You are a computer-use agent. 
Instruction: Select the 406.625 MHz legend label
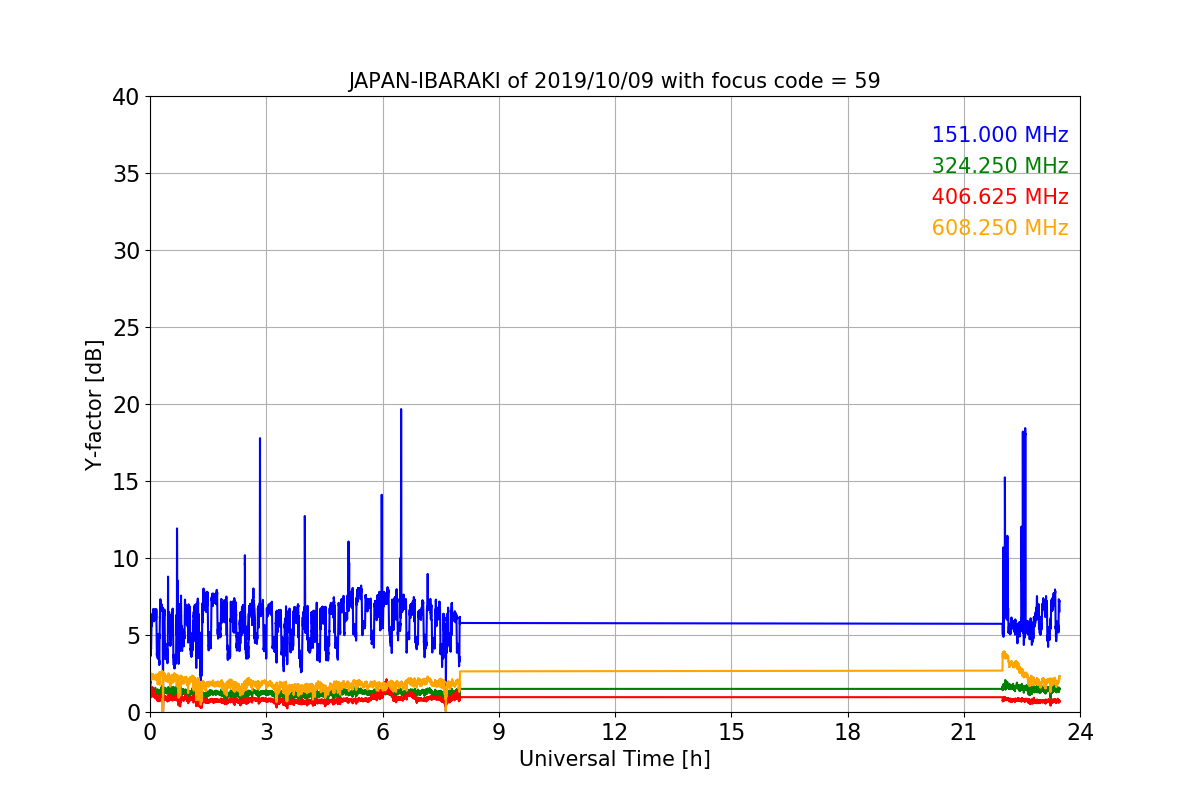(1000, 197)
